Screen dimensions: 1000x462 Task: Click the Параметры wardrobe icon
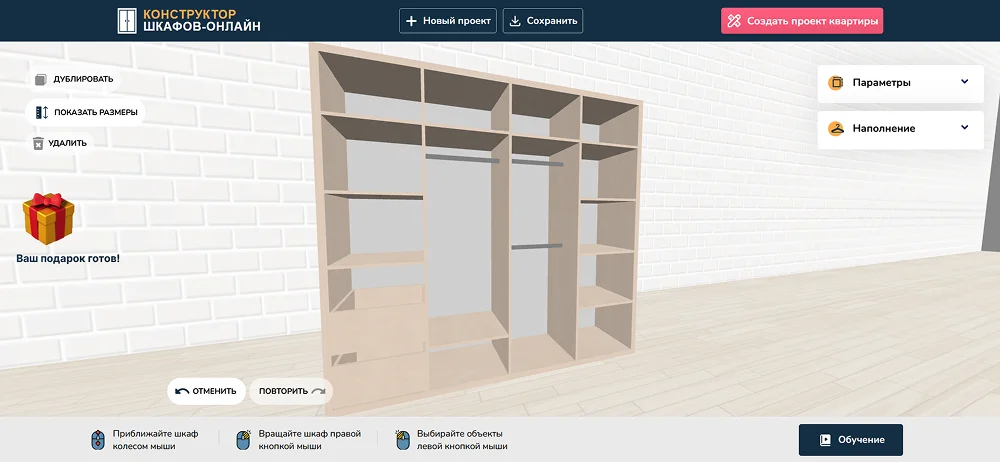836,83
